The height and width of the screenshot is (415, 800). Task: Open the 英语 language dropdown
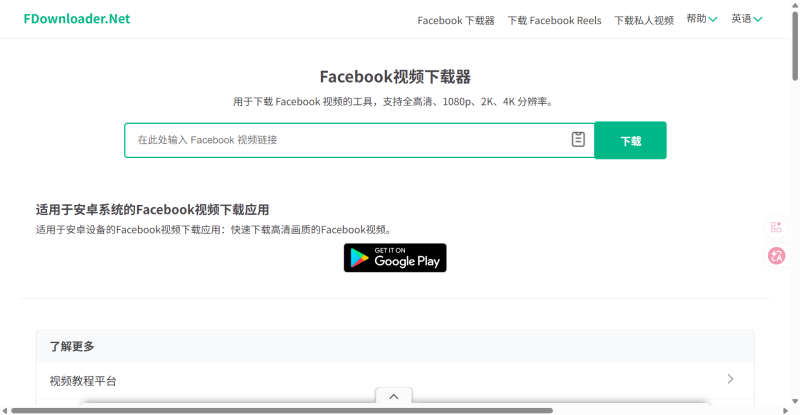pos(746,19)
